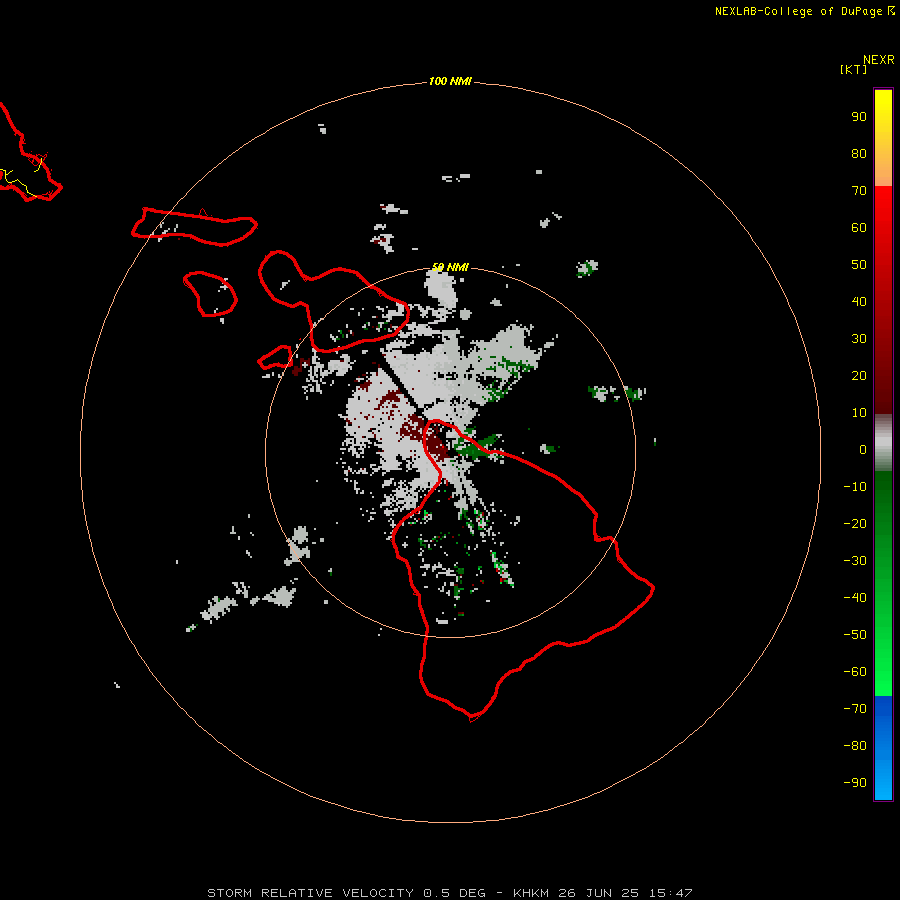The image size is (900, 900).
Task: Click the bright red segment of color bar
Action: tap(883, 300)
